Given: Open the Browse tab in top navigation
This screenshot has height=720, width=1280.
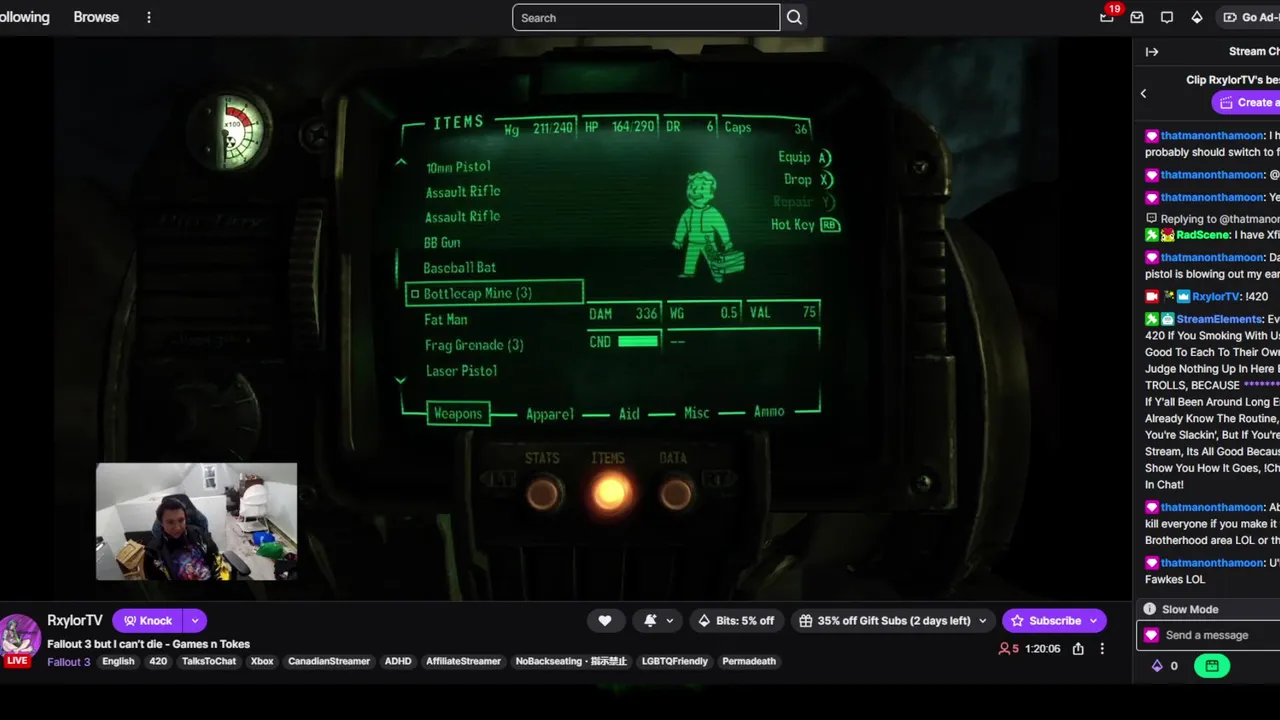Looking at the screenshot, I should tap(96, 17).
